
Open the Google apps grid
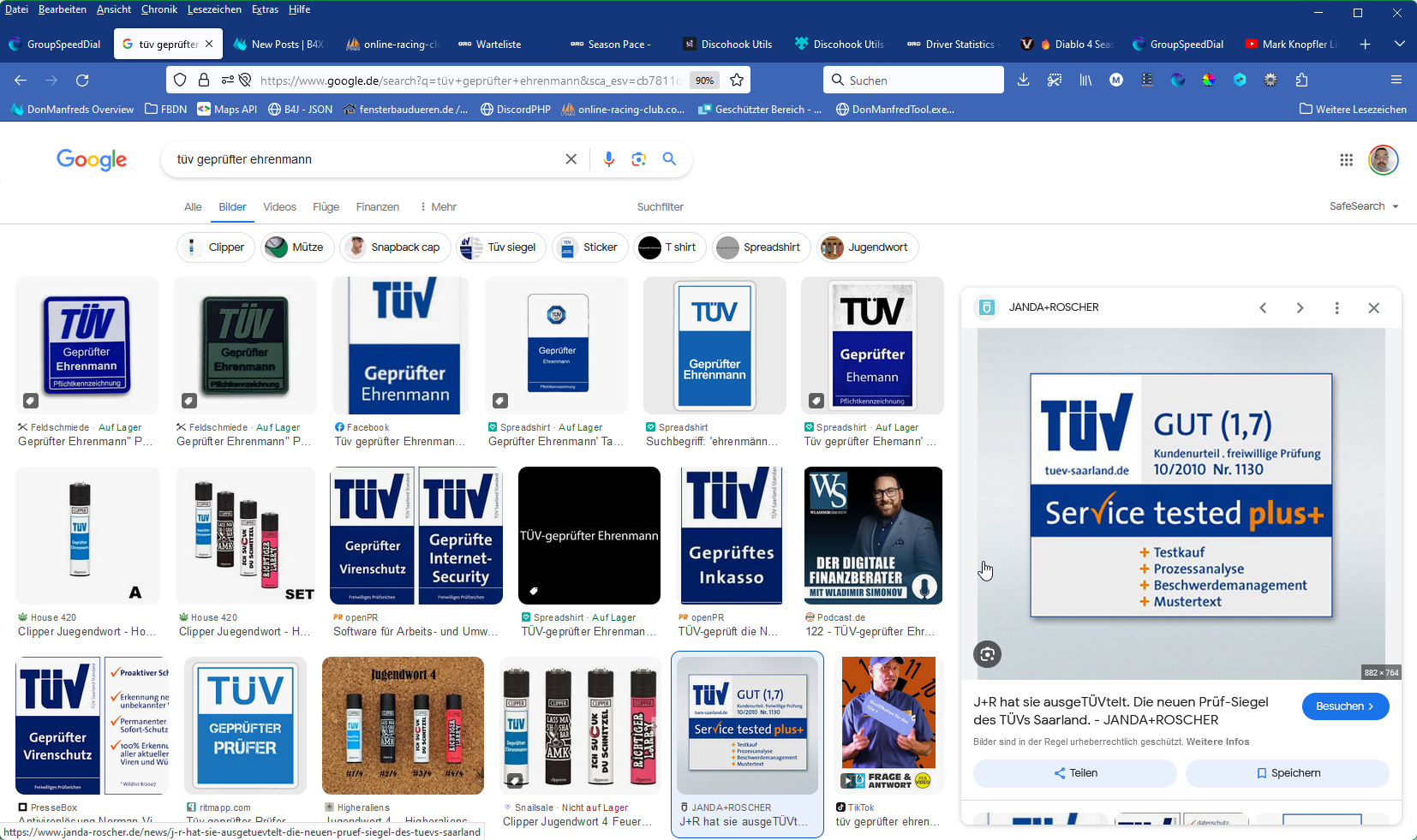[x=1346, y=160]
